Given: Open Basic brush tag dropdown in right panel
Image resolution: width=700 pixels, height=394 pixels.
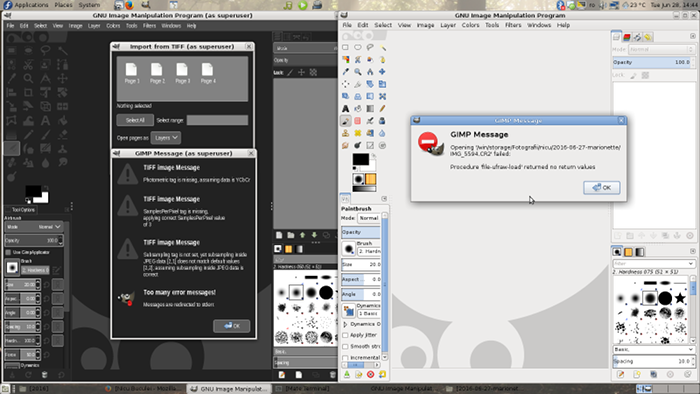Looking at the screenshot, I should coord(654,349).
